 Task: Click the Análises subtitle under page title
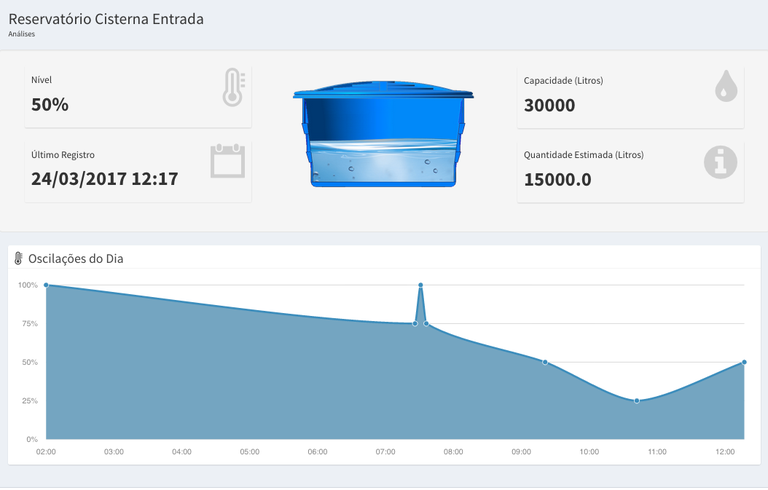[21, 33]
